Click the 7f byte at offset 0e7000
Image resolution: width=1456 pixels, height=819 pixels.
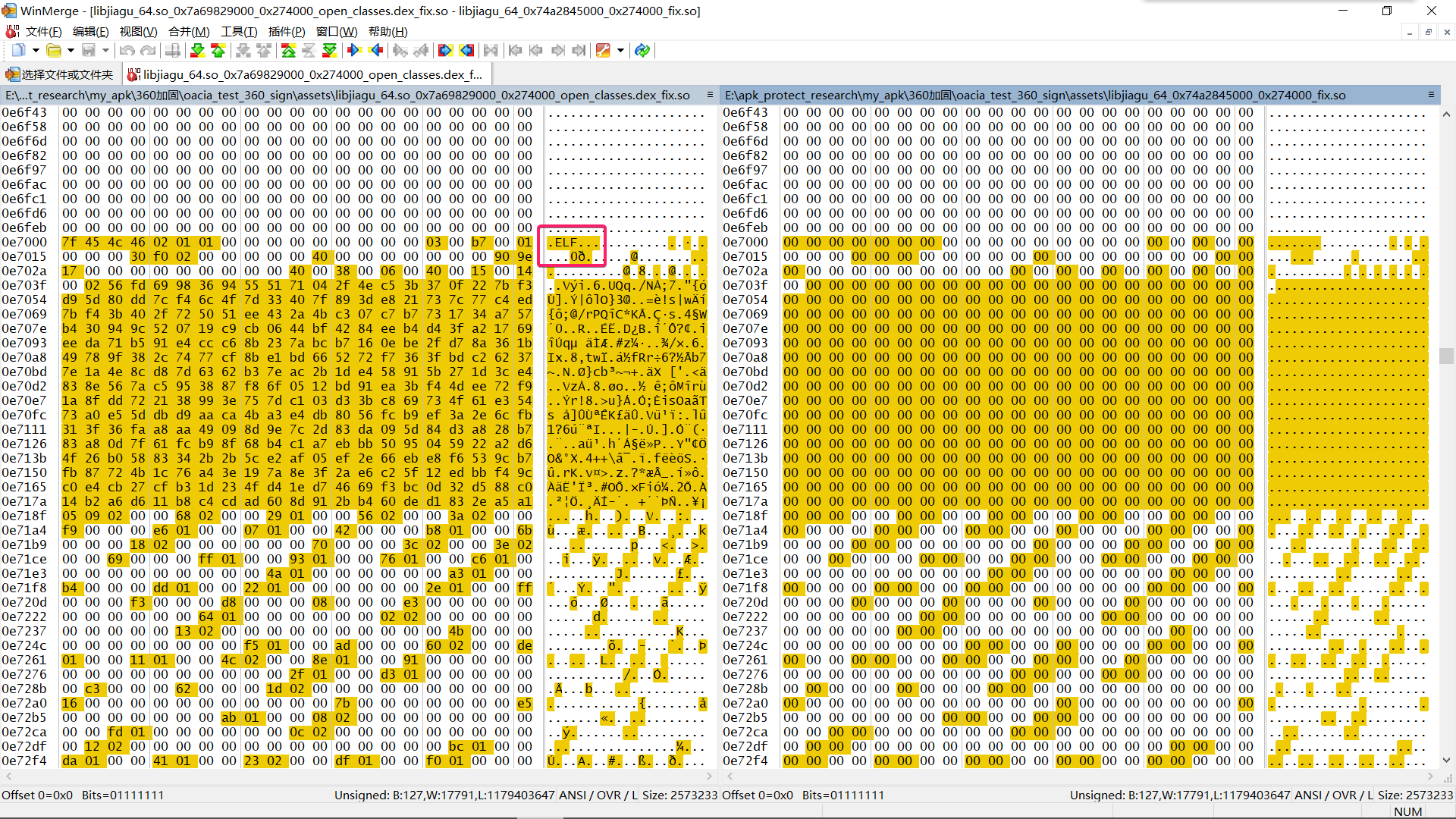pos(70,242)
